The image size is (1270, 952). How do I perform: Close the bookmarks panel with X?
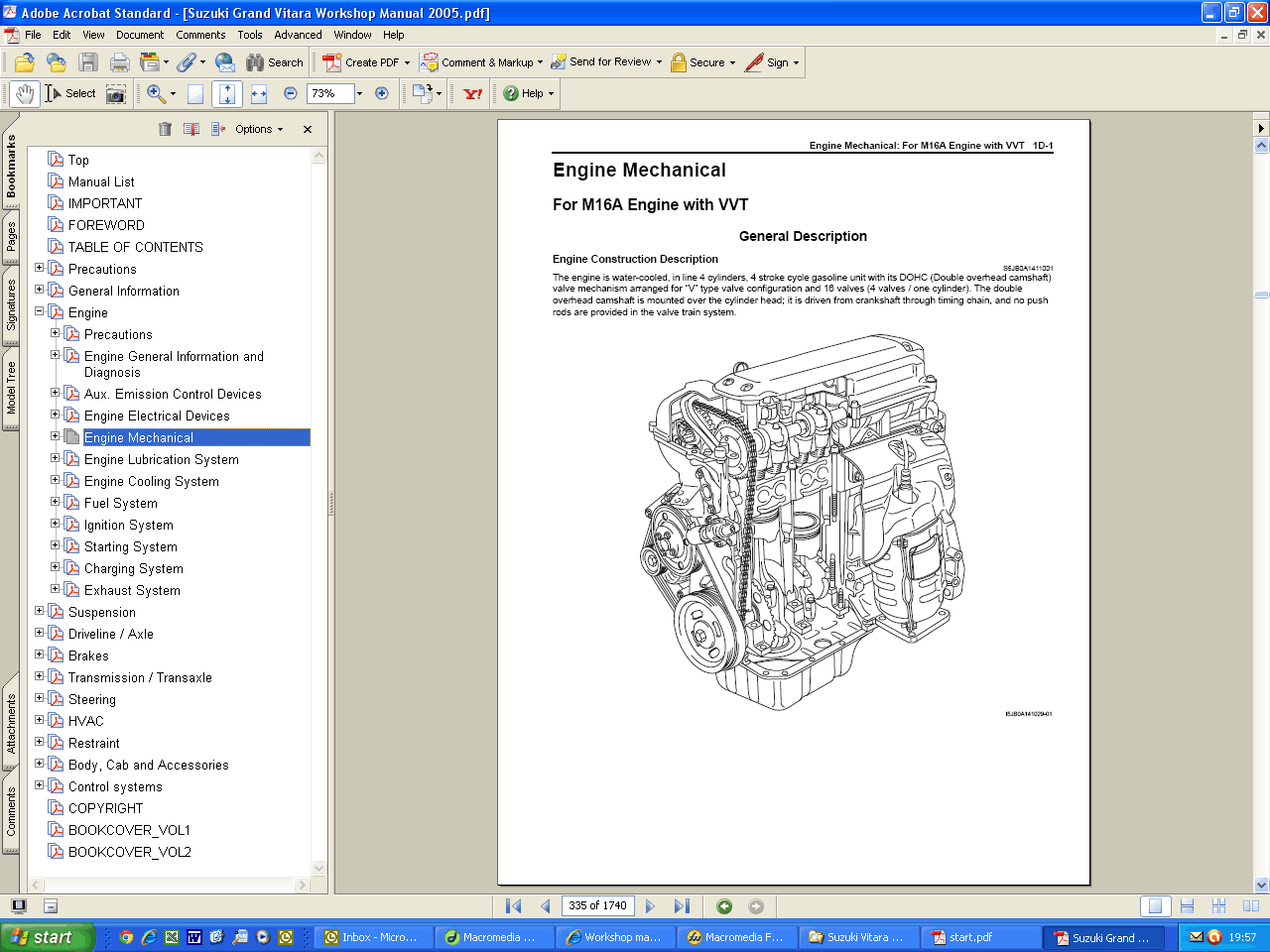pos(308,129)
